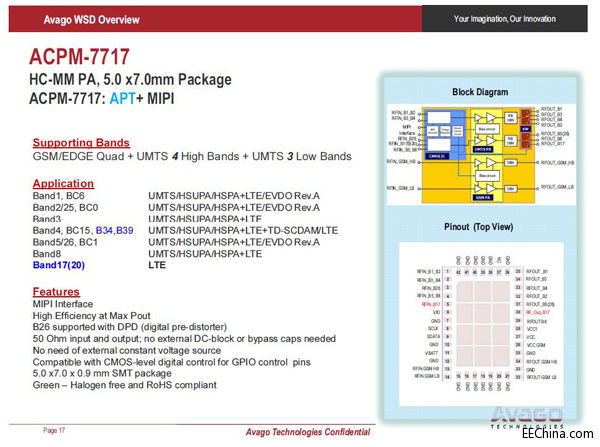Click the blue 'APT' word in subtitle
The image size is (600, 447).
[x=122, y=99]
